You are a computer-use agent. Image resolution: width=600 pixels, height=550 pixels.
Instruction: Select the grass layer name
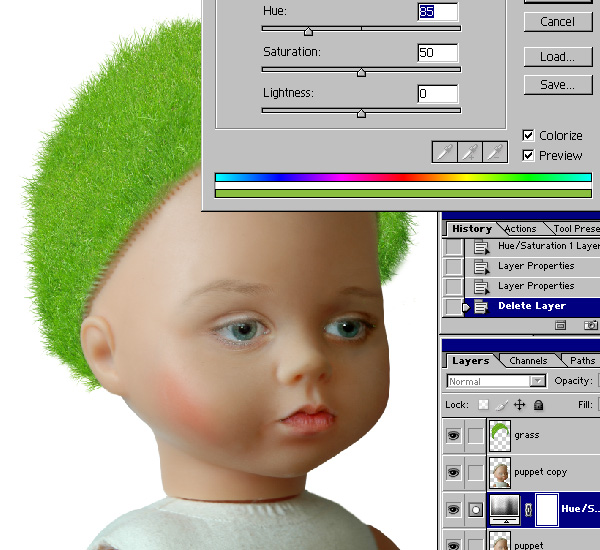(x=527, y=435)
